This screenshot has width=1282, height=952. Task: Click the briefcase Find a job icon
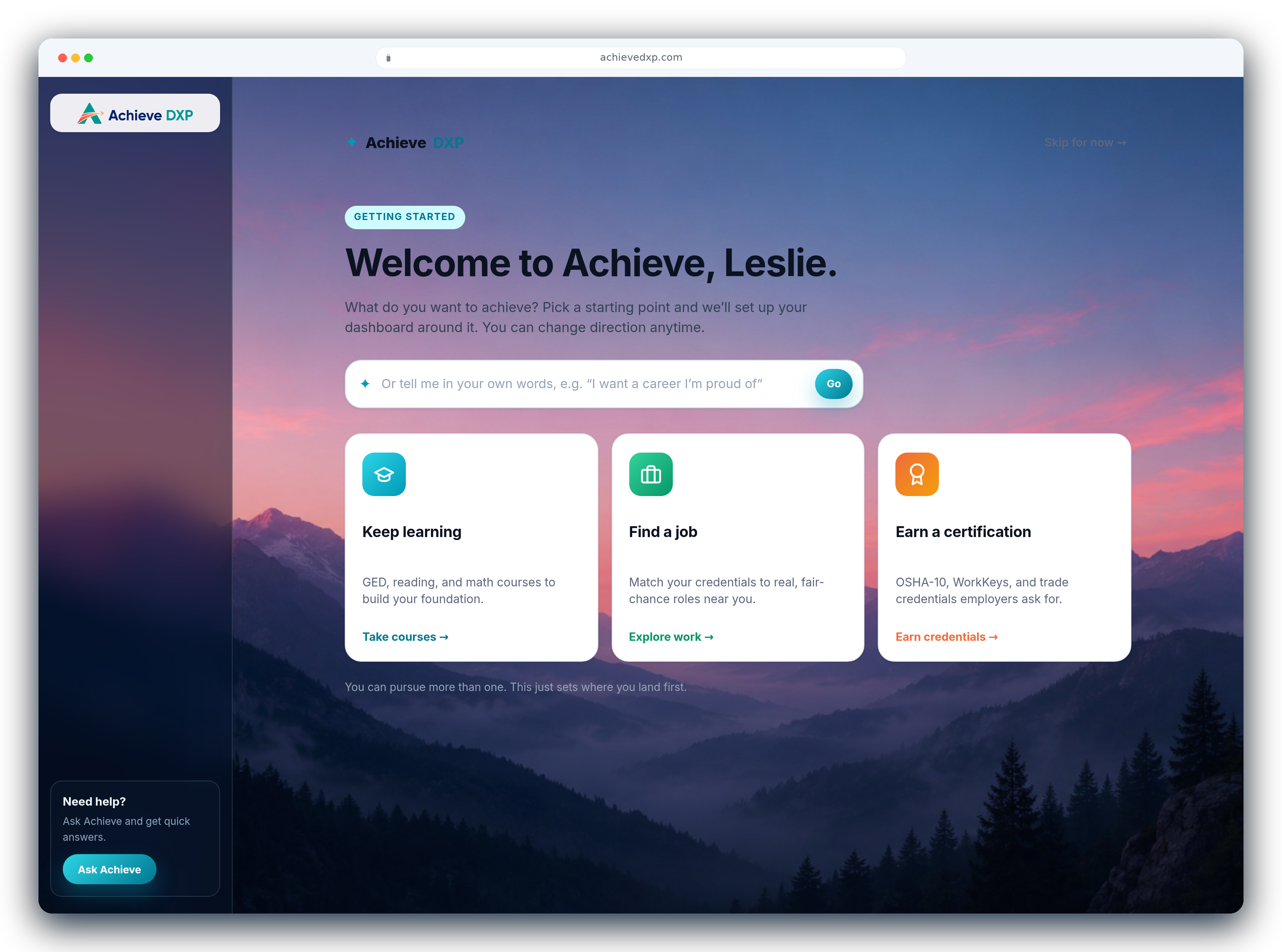pyautogui.click(x=651, y=474)
